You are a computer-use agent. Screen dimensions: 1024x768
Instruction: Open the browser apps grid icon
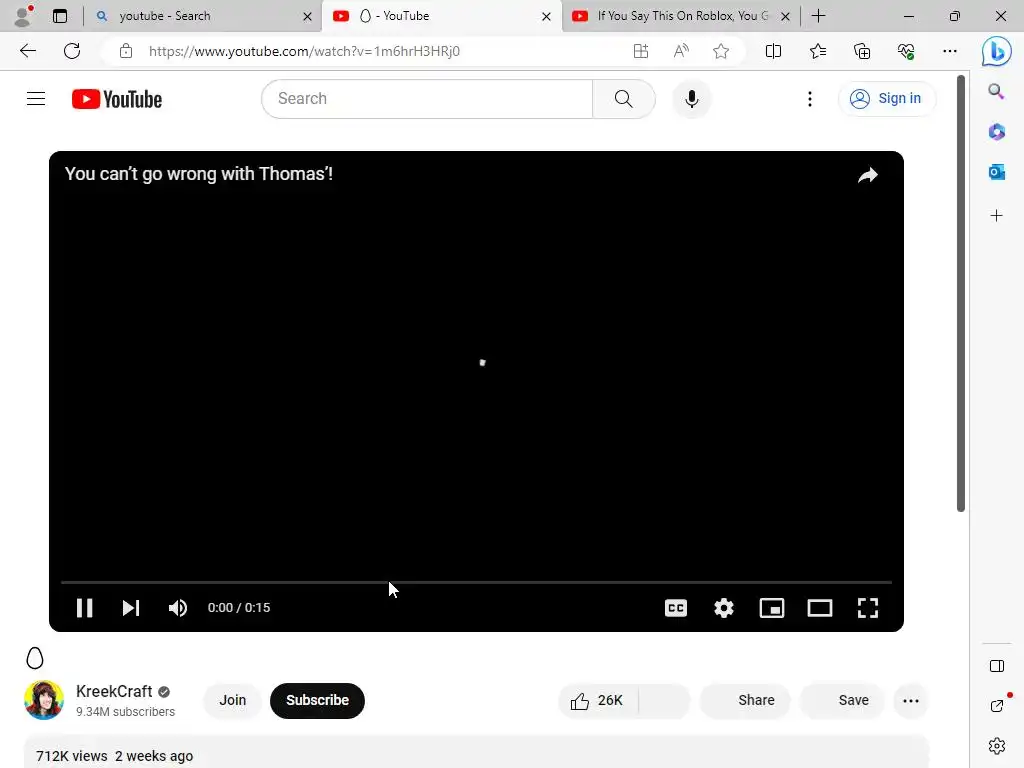tap(641, 51)
